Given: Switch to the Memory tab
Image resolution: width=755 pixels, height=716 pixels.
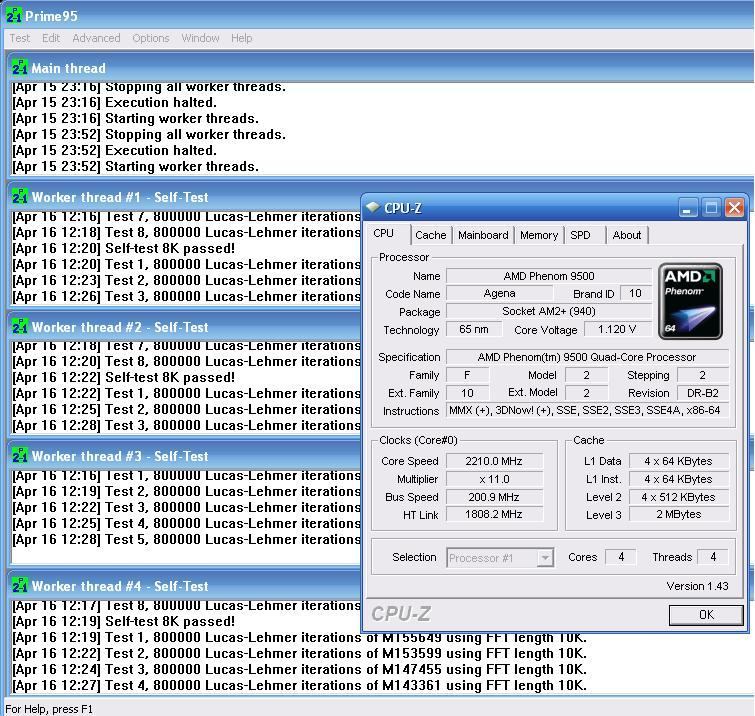Looking at the screenshot, I should (x=539, y=235).
